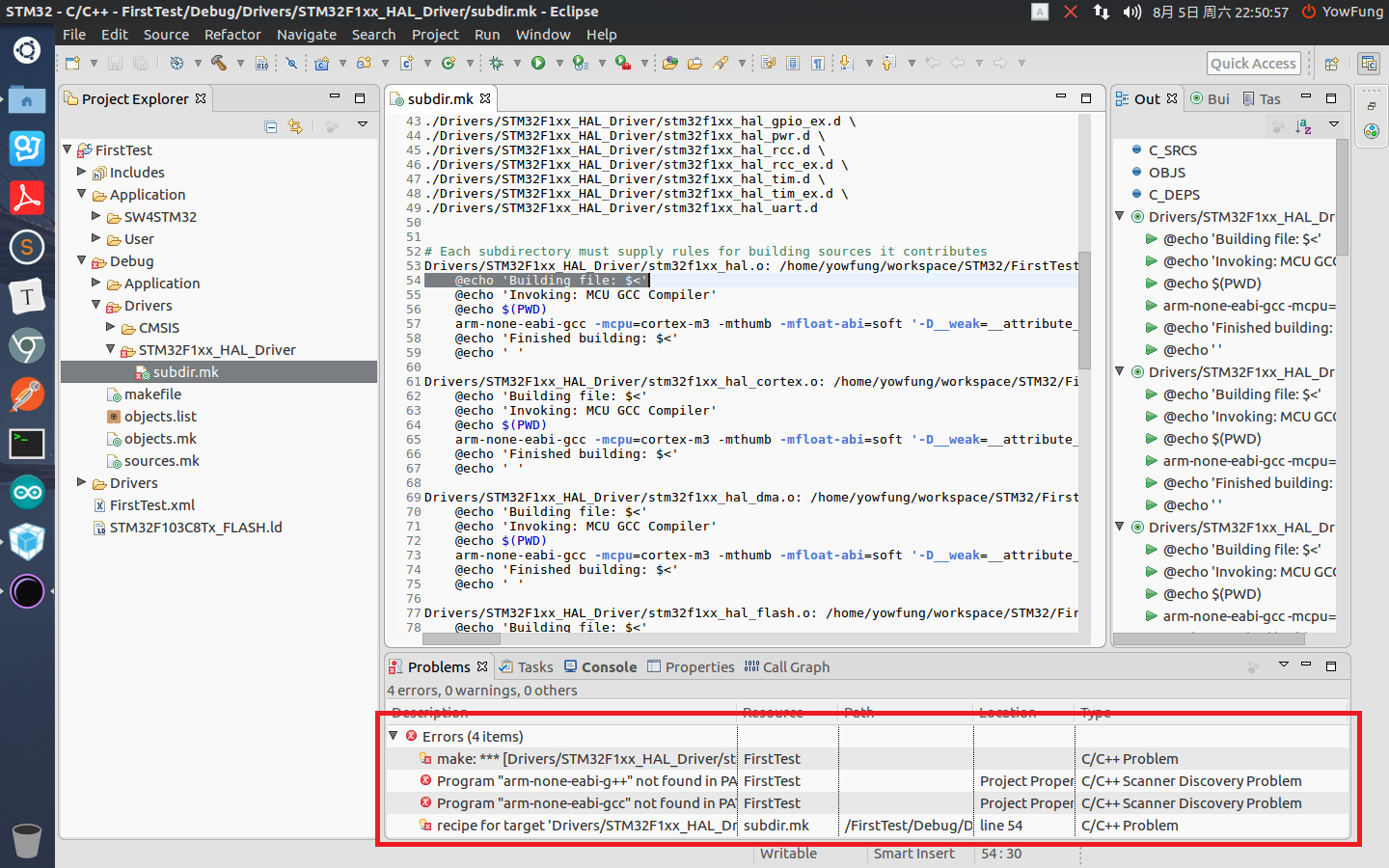Jump to the next annotation icon

pyautogui.click(x=846, y=63)
